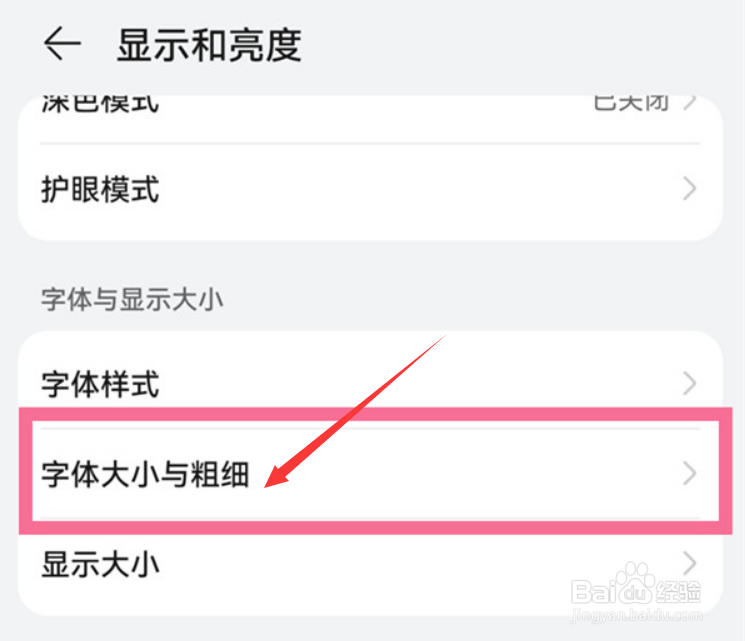Click the chevron next to 字体样式

click(x=689, y=383)
